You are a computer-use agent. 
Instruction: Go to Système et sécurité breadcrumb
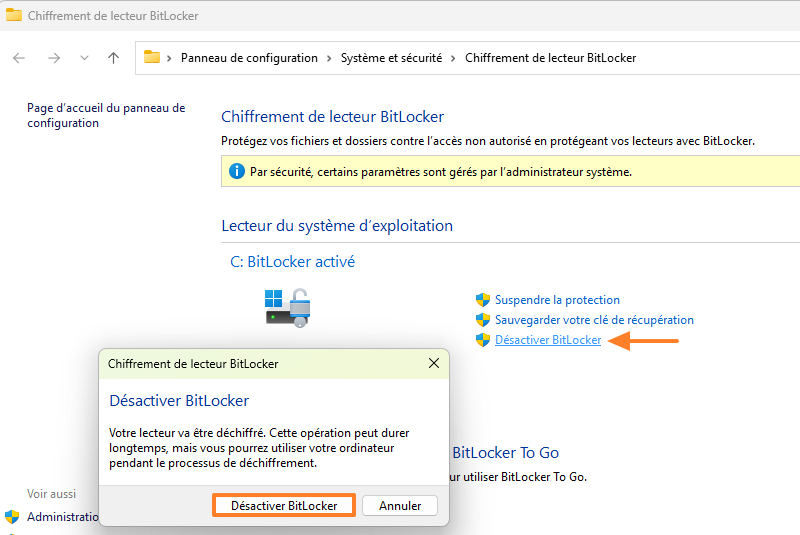pyautogui.click(x=391, y=58)
